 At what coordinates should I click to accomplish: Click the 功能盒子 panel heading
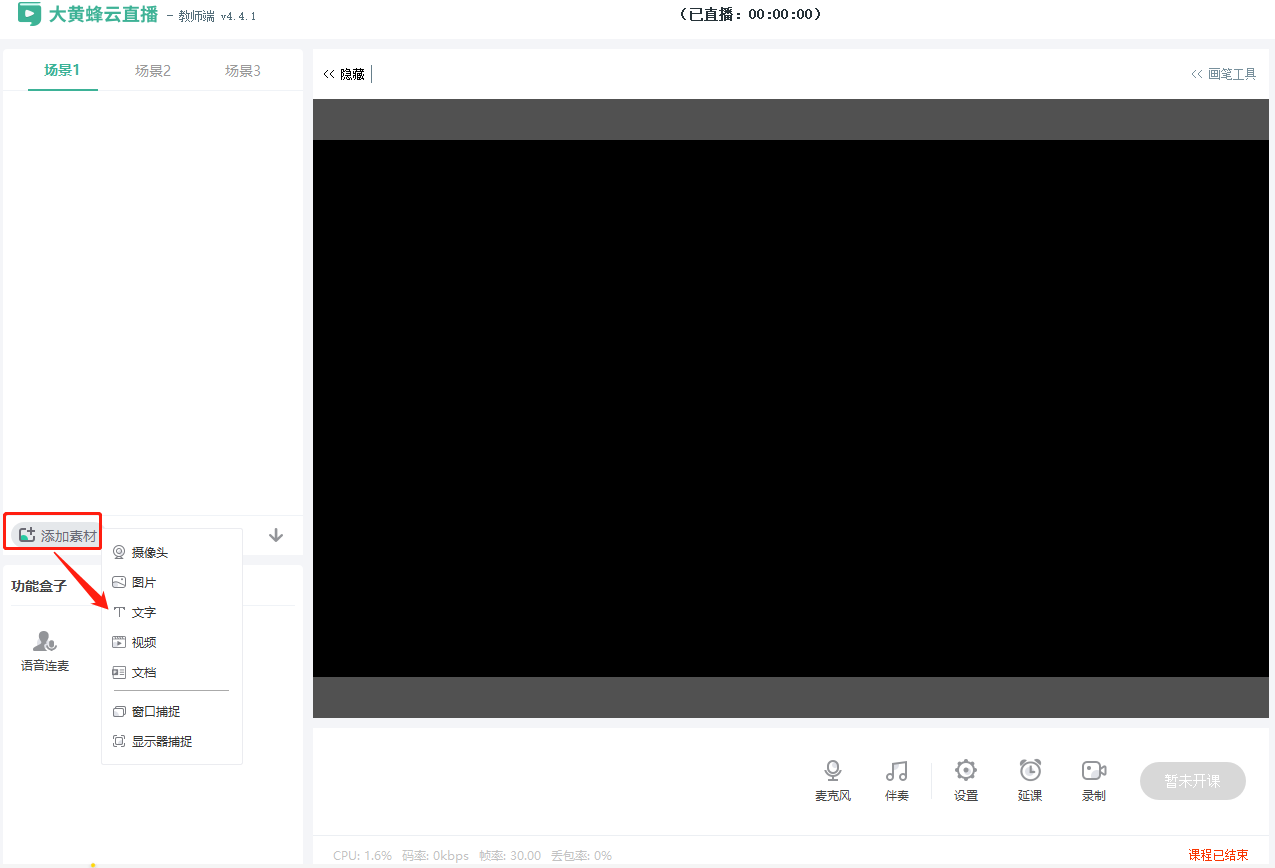coord(39,586)
